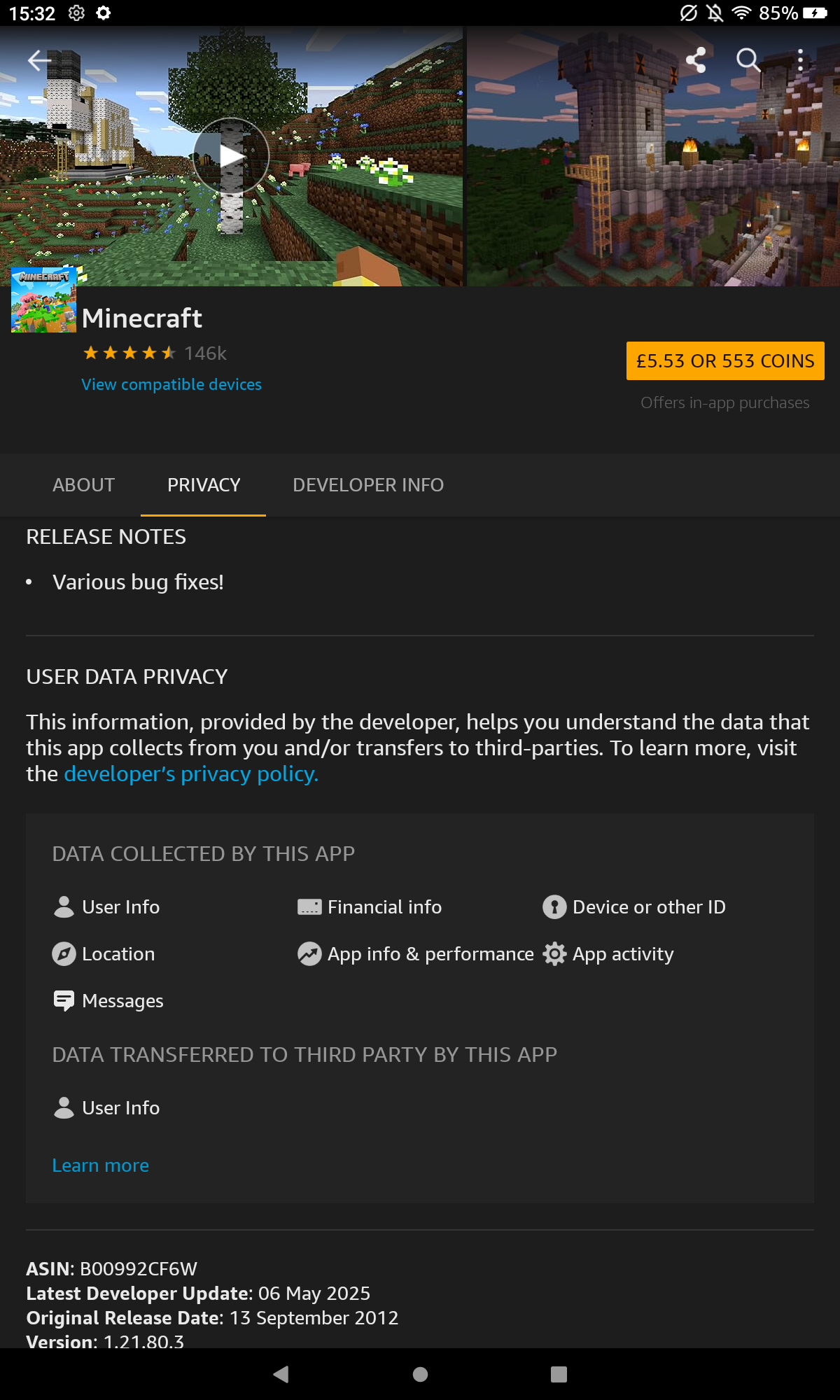
Task: Switch to the ABOUT tab
Action: point(83,484)
